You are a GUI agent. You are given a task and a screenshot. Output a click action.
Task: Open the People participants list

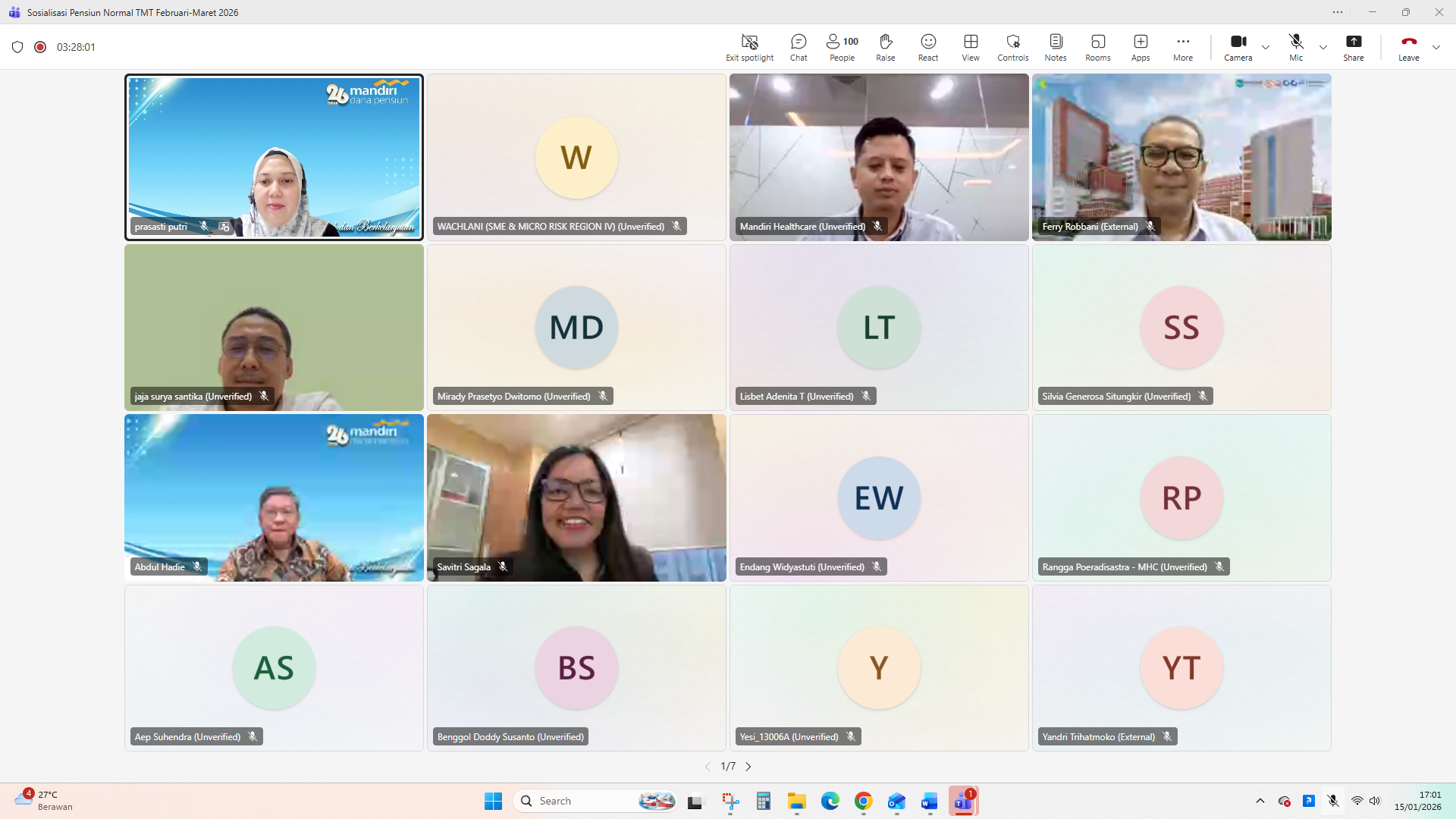[x=842, y=47]
